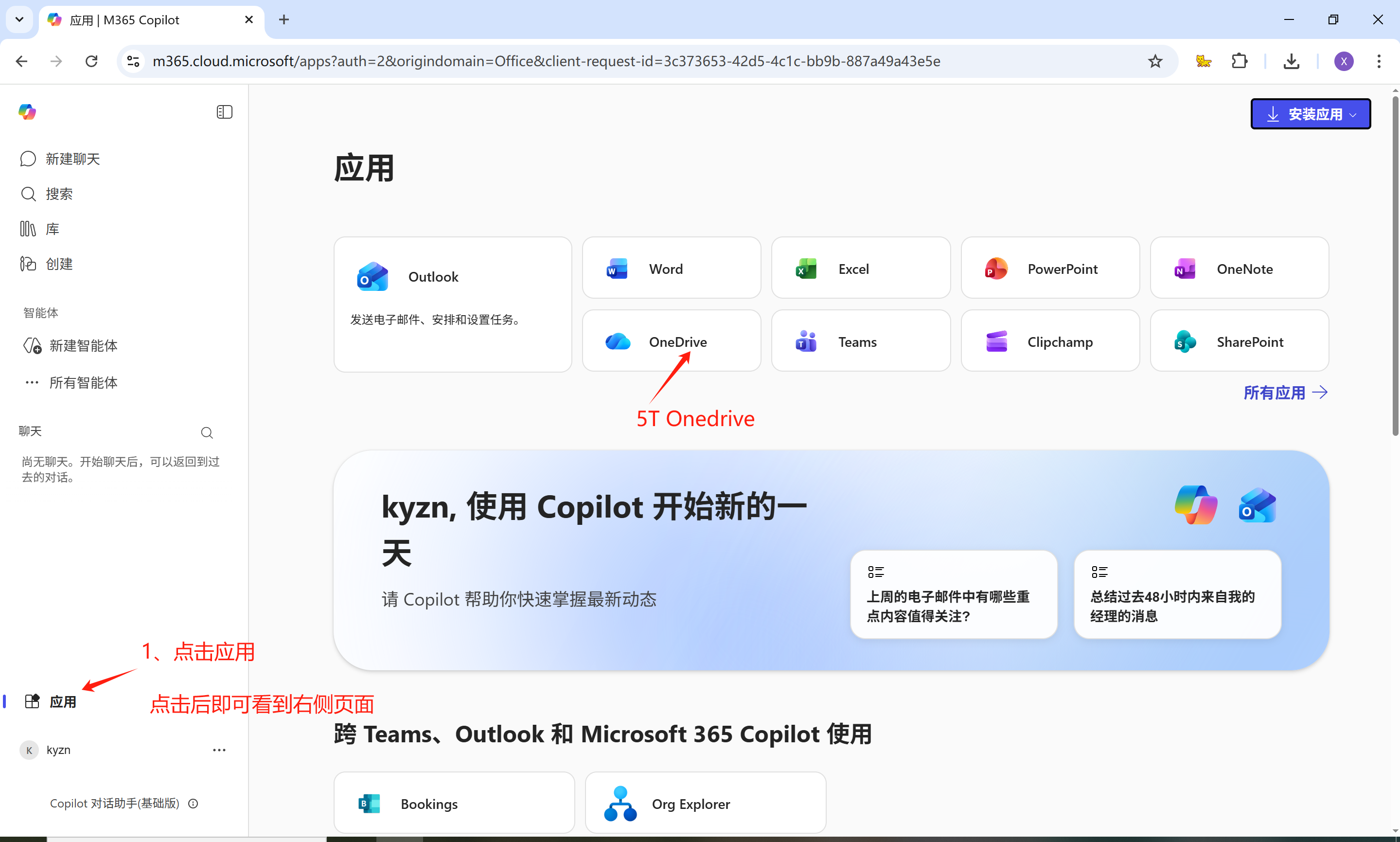This screenshot has width=1400, height=842.
Task: Open PowerPoint
Action: pos(1049,268)
